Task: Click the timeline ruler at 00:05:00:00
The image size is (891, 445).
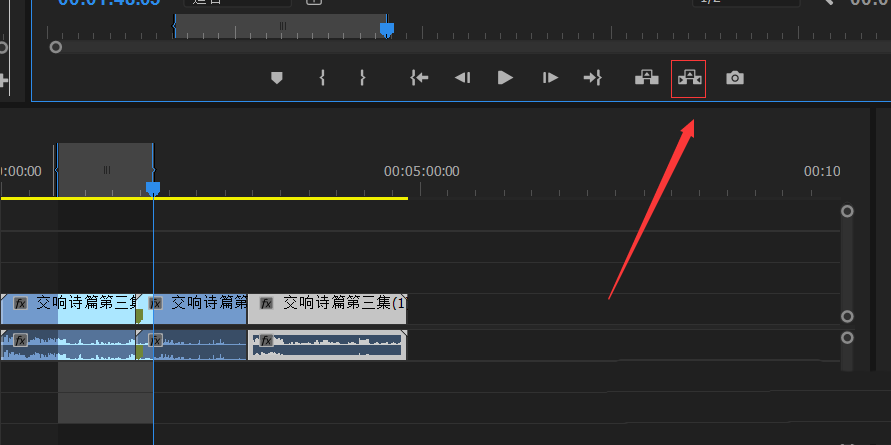Action: coord(422,171)
